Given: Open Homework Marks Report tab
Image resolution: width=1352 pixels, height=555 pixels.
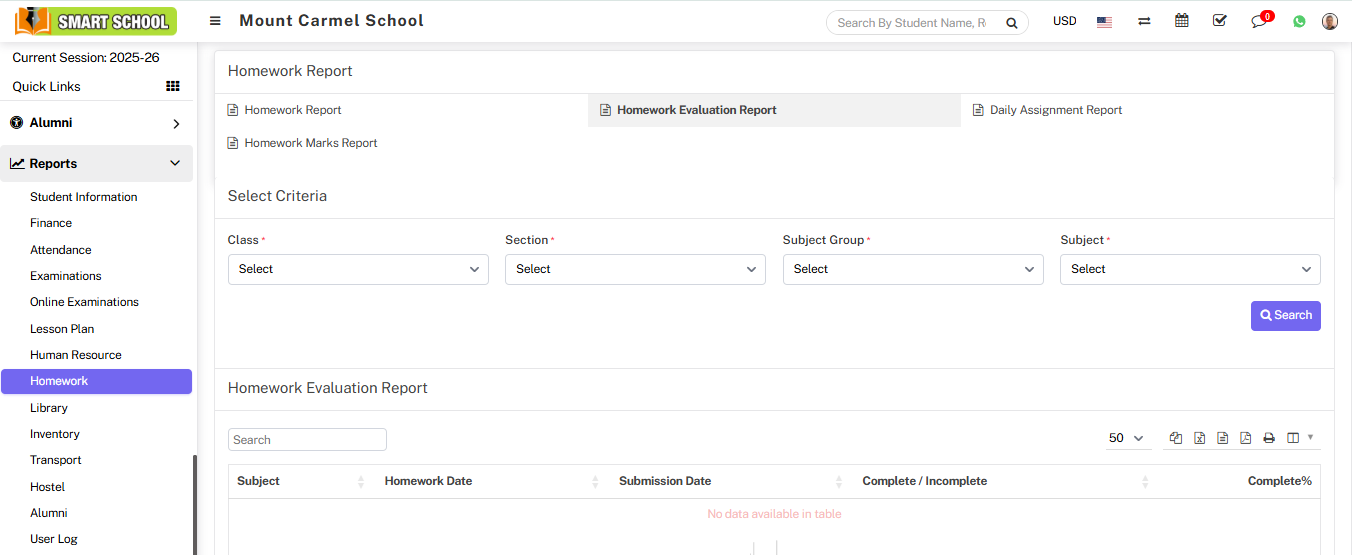Looking at the screenshot, I should pyautogui.click(x=310, y=143).
